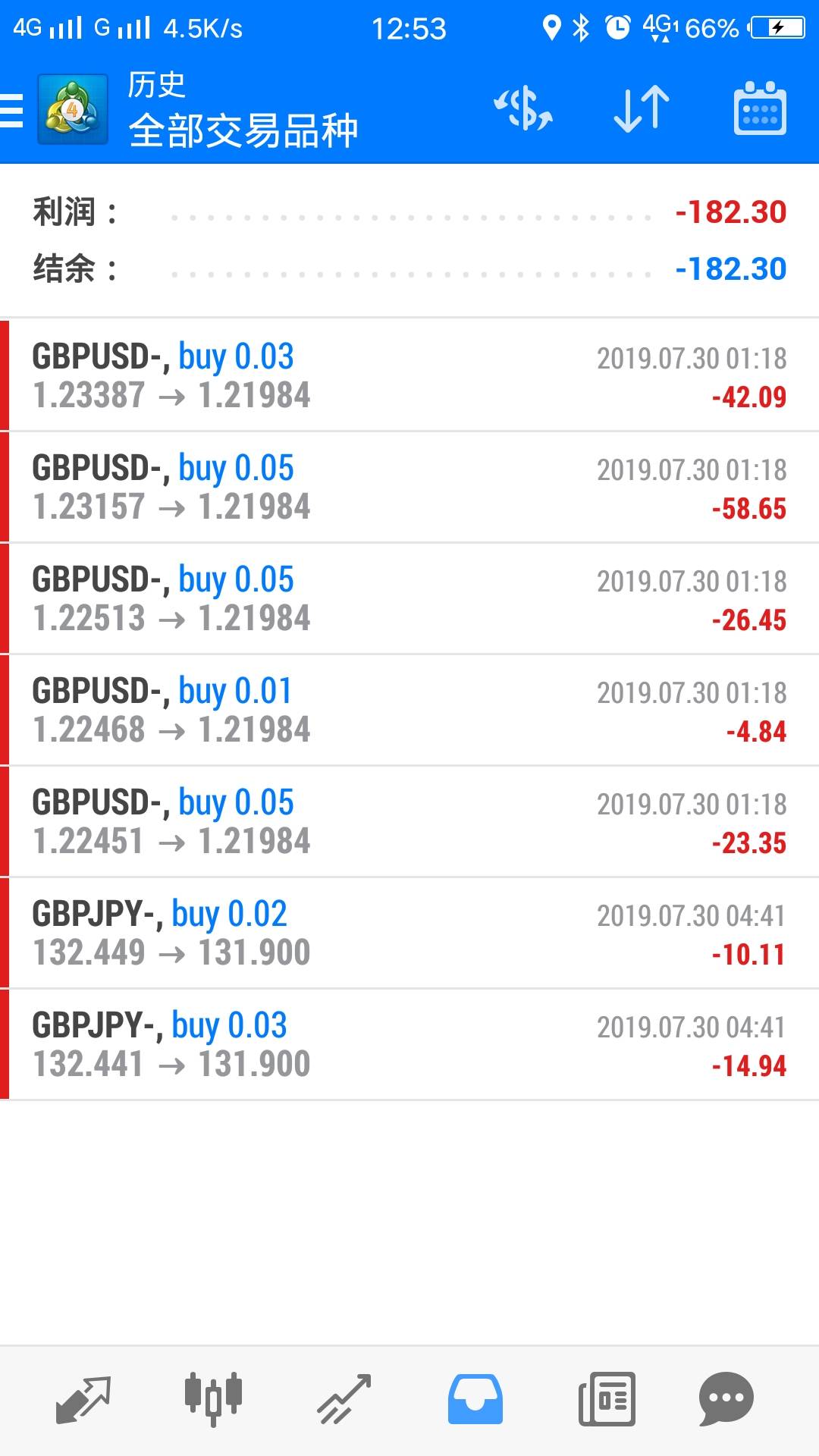The image size is (819, 1456).
Task: Open the News tab
Action: pos(606,1399)
